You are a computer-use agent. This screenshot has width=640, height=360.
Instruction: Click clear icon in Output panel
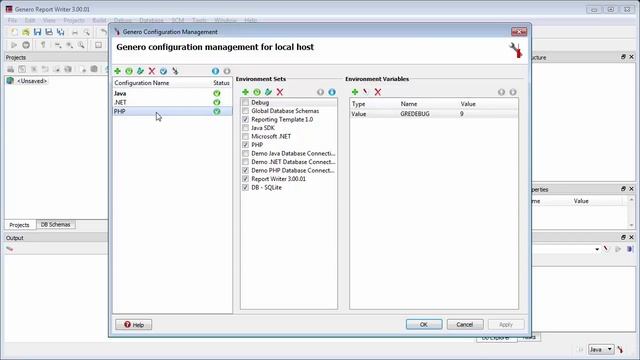click(x=9, y=249)
